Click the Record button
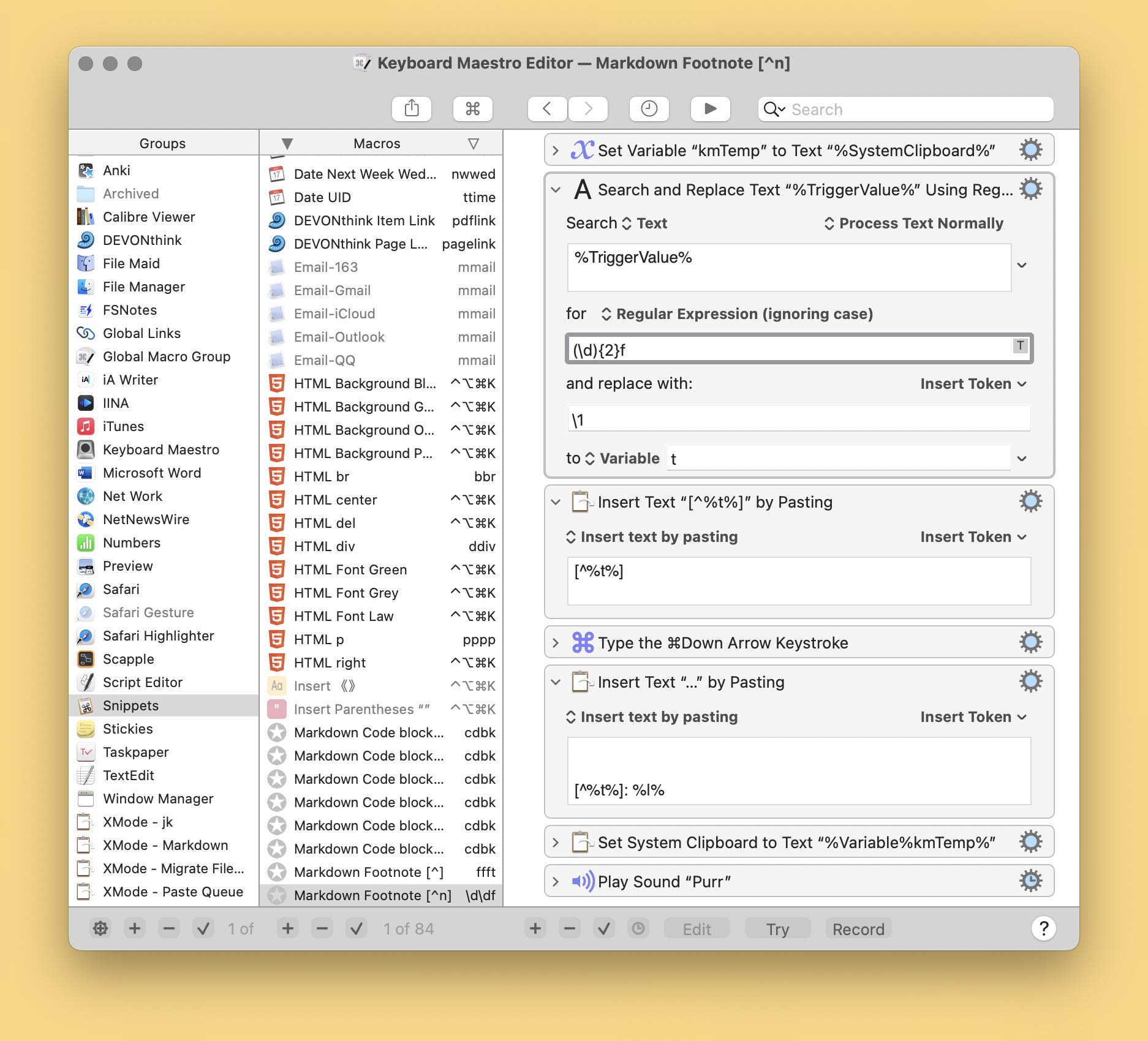1148x1041 pixels. [x=858, y=929]
